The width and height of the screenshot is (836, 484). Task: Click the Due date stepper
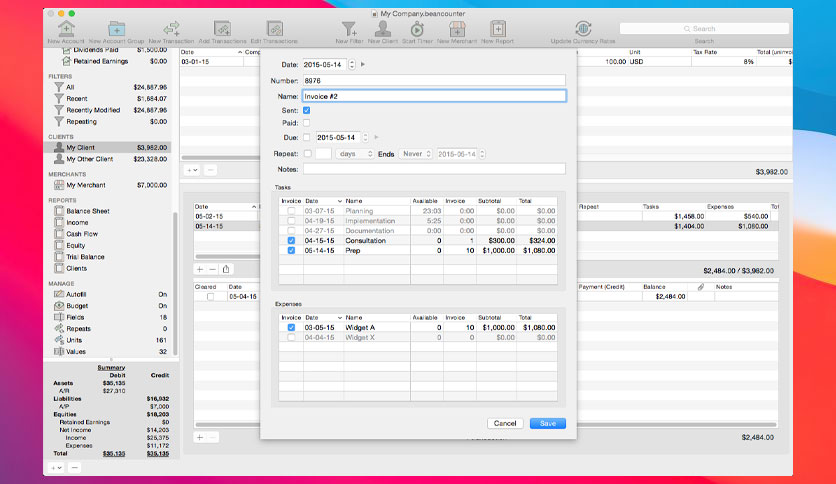(366, 137)
